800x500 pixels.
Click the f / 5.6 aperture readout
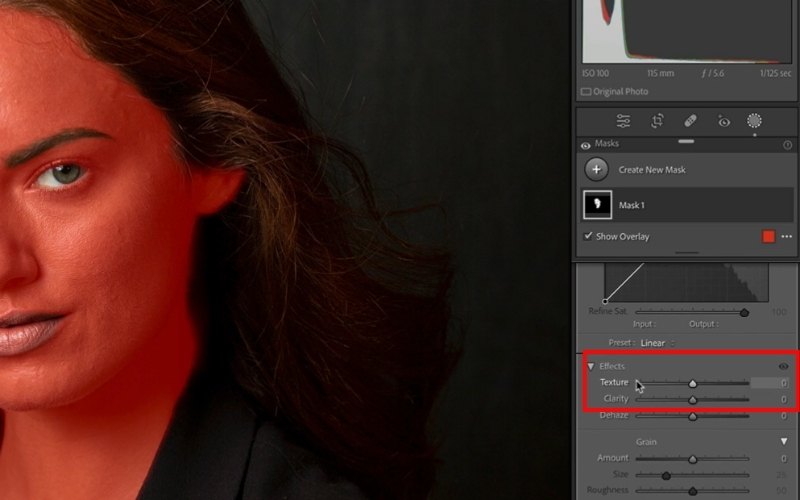tap(713, 73)
